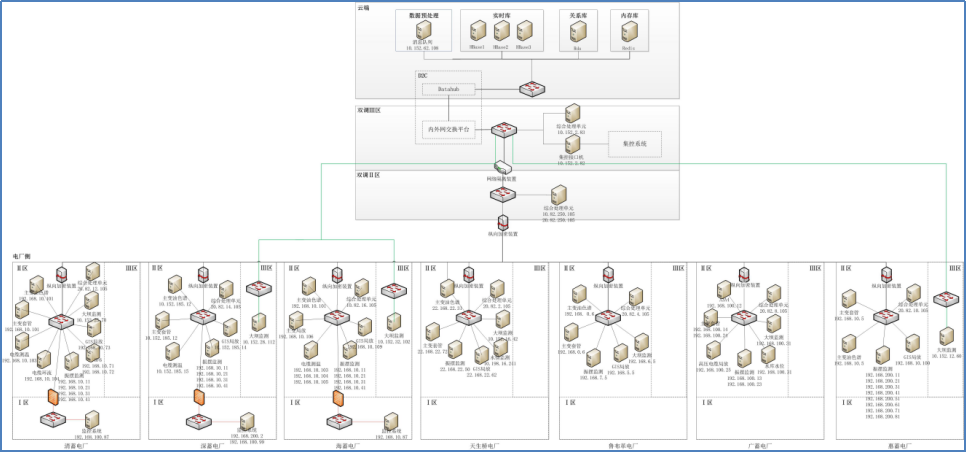Click 纵向加密装置 icon below 双调II区
Image resolution: width=967 pixels, height=454 pixels.
(x=503, y=223)
